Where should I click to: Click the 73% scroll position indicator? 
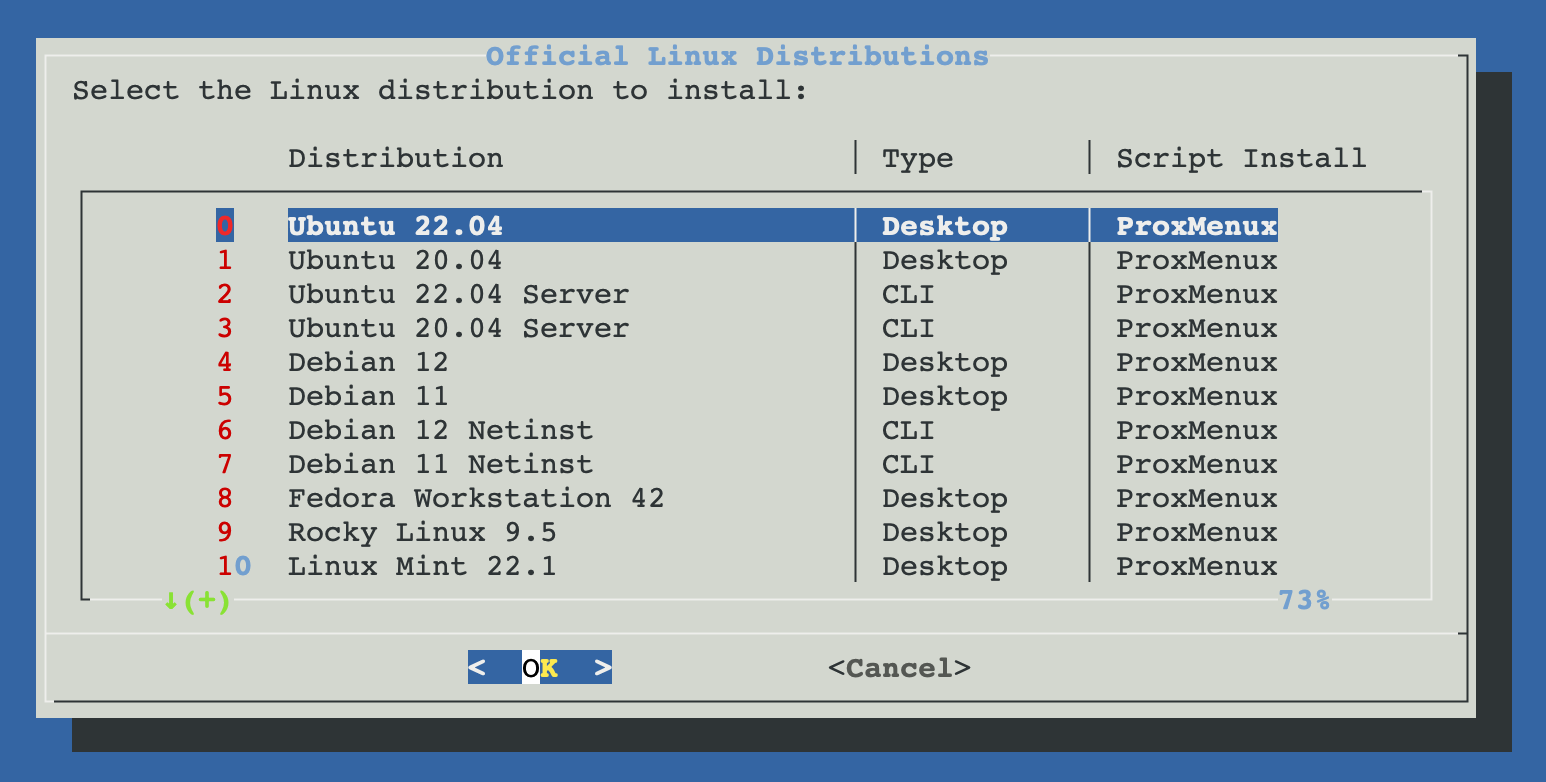click(x=1304, y=600)
